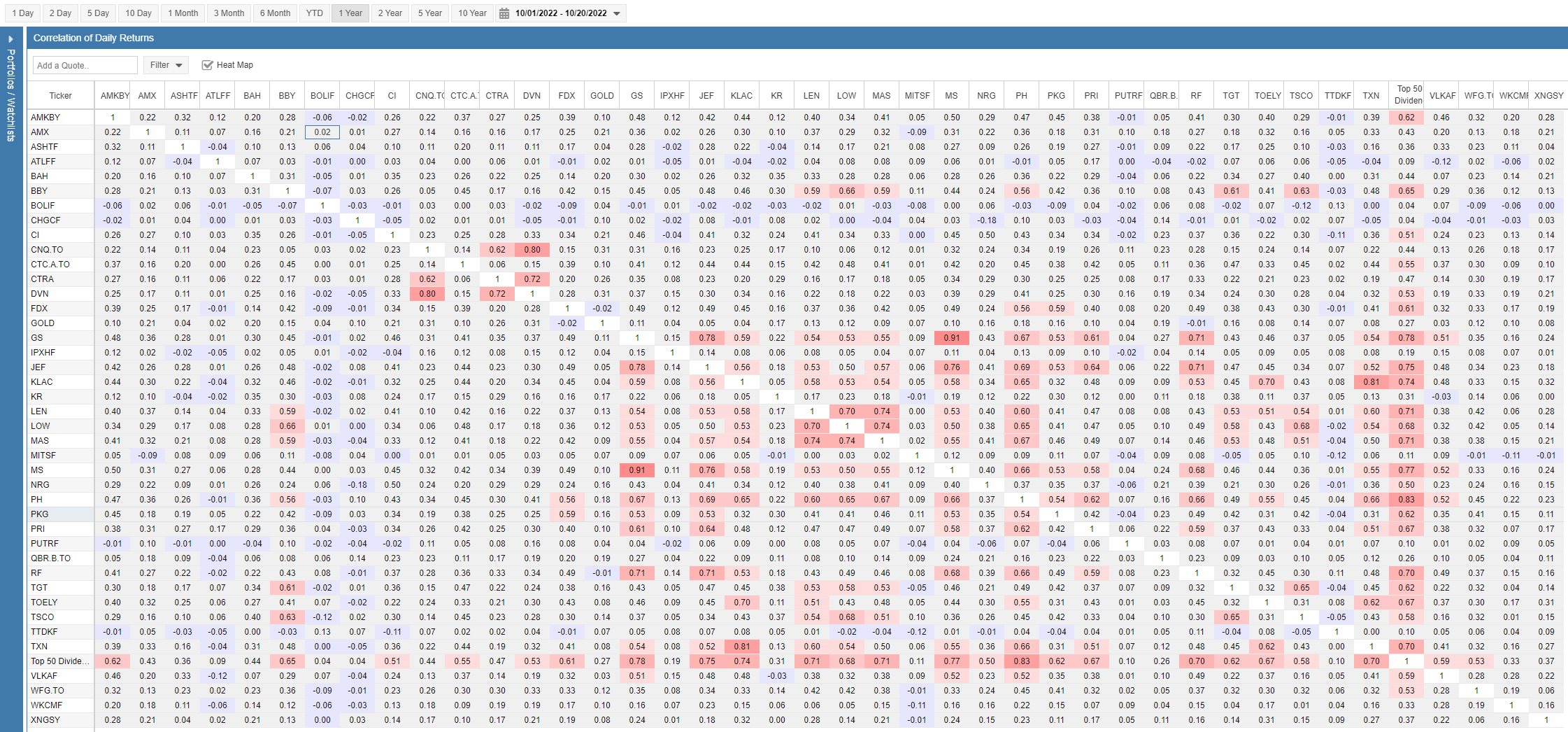
Task: Click the Ticker column header
Action: coord(61,96)
